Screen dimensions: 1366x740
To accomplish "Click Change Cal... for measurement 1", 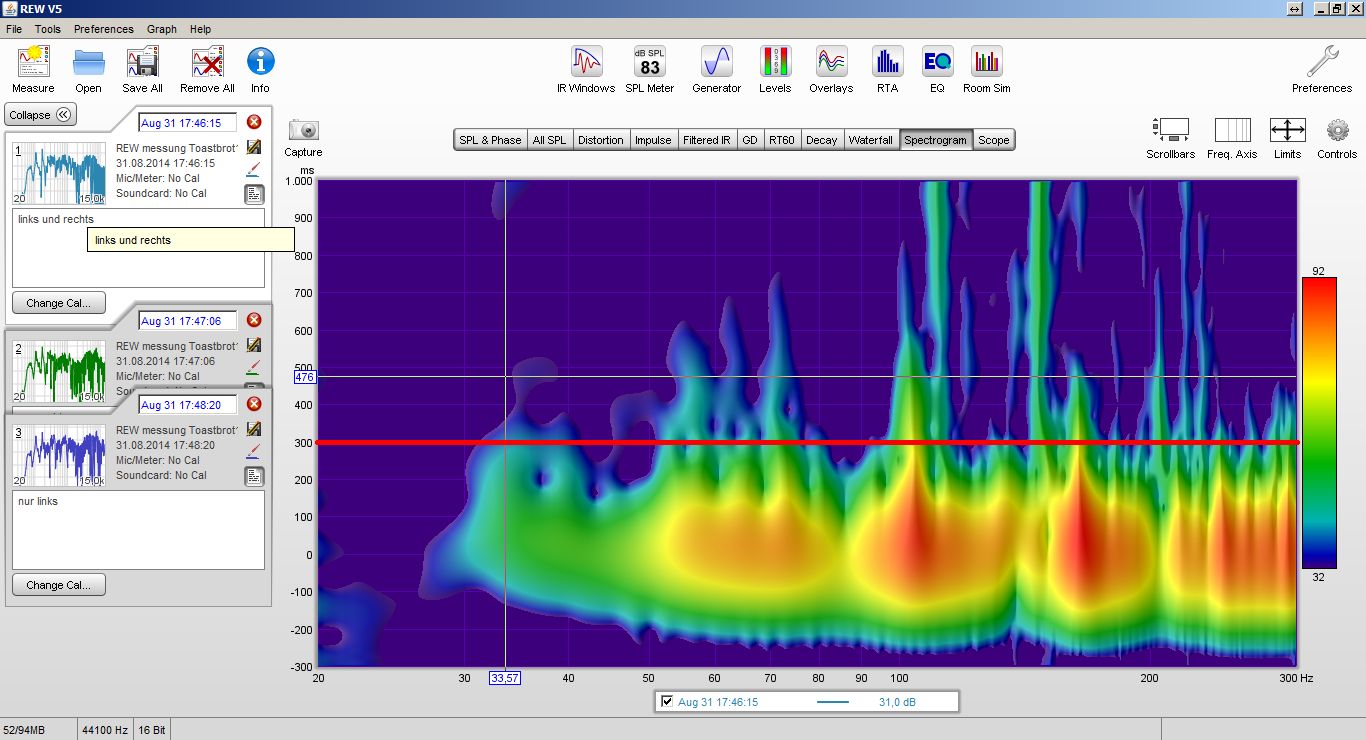I will (59, 303).
